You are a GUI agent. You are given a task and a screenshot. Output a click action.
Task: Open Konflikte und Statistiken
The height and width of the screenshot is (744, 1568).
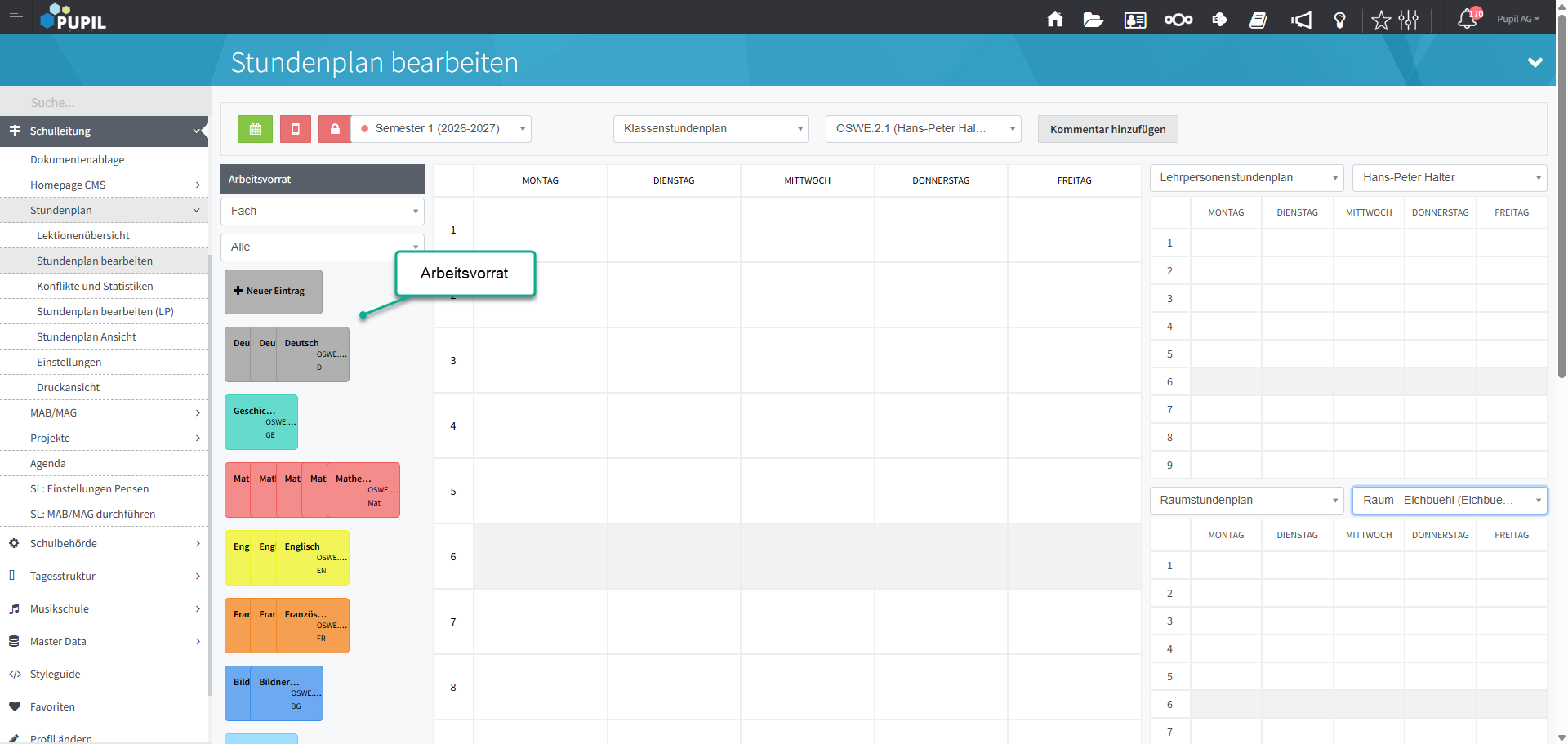(95, 287)
